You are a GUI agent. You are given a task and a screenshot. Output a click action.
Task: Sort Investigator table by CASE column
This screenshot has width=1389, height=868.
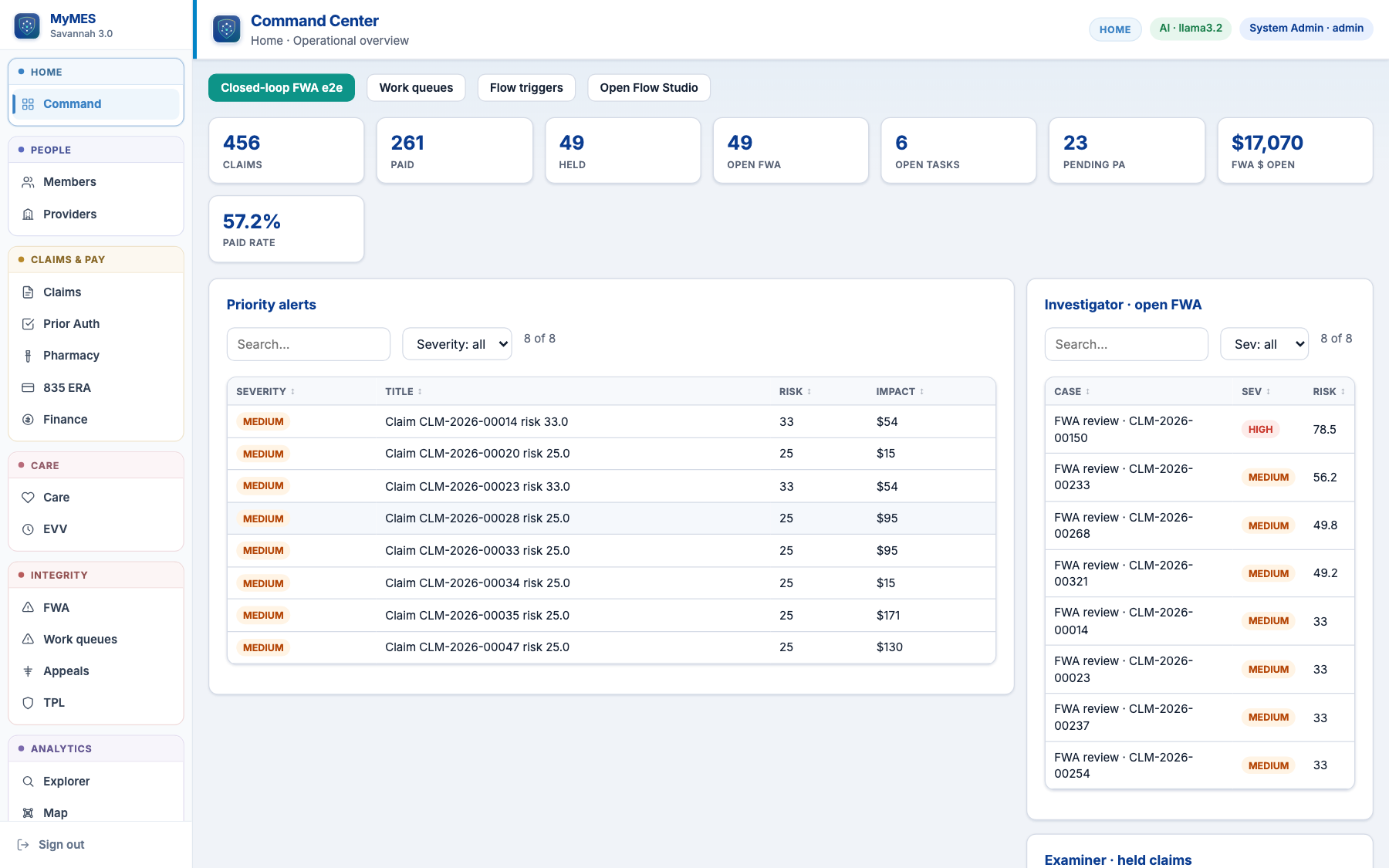click(1072, 392)
